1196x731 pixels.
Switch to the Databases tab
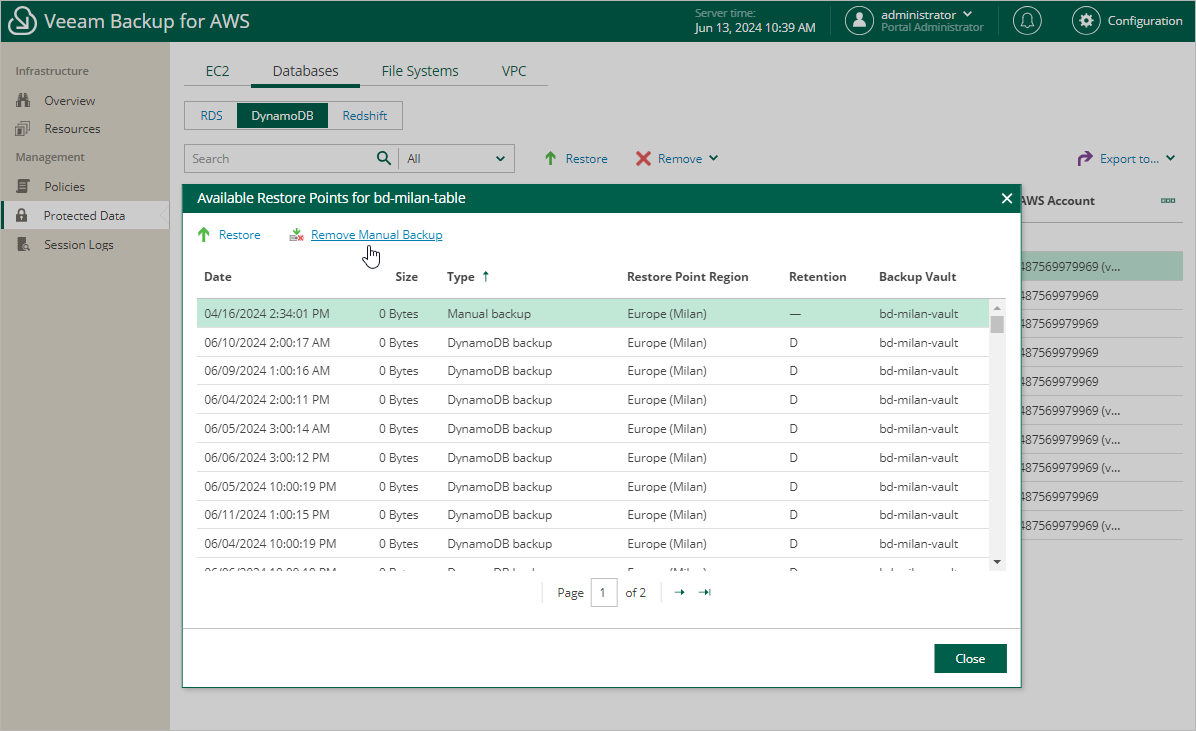pyautogui.click(x=305, y=71)
